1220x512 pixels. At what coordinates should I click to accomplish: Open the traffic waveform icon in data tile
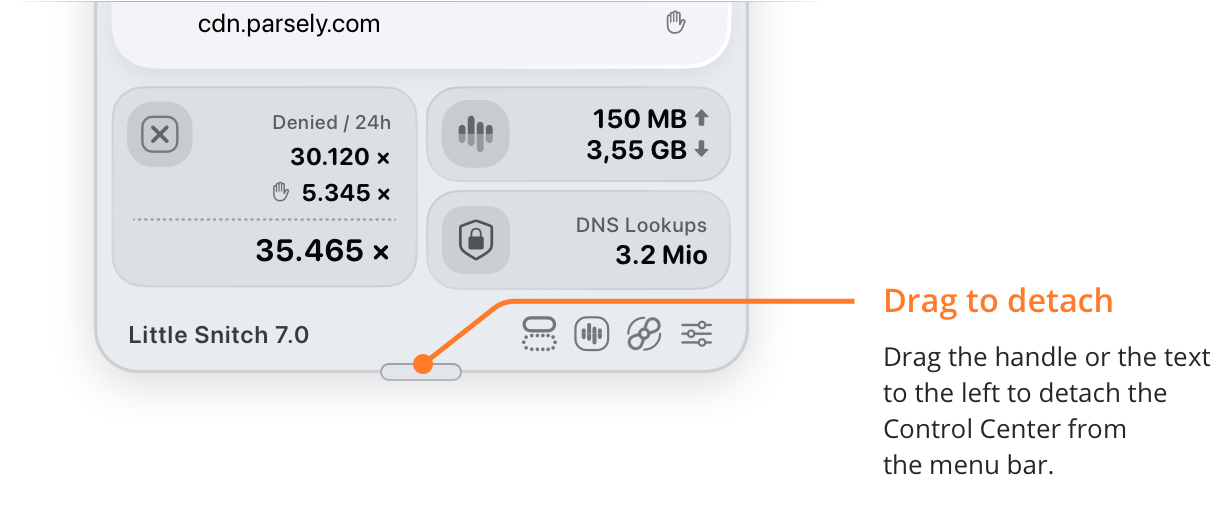pyautogui.click(x=476, y=134)
